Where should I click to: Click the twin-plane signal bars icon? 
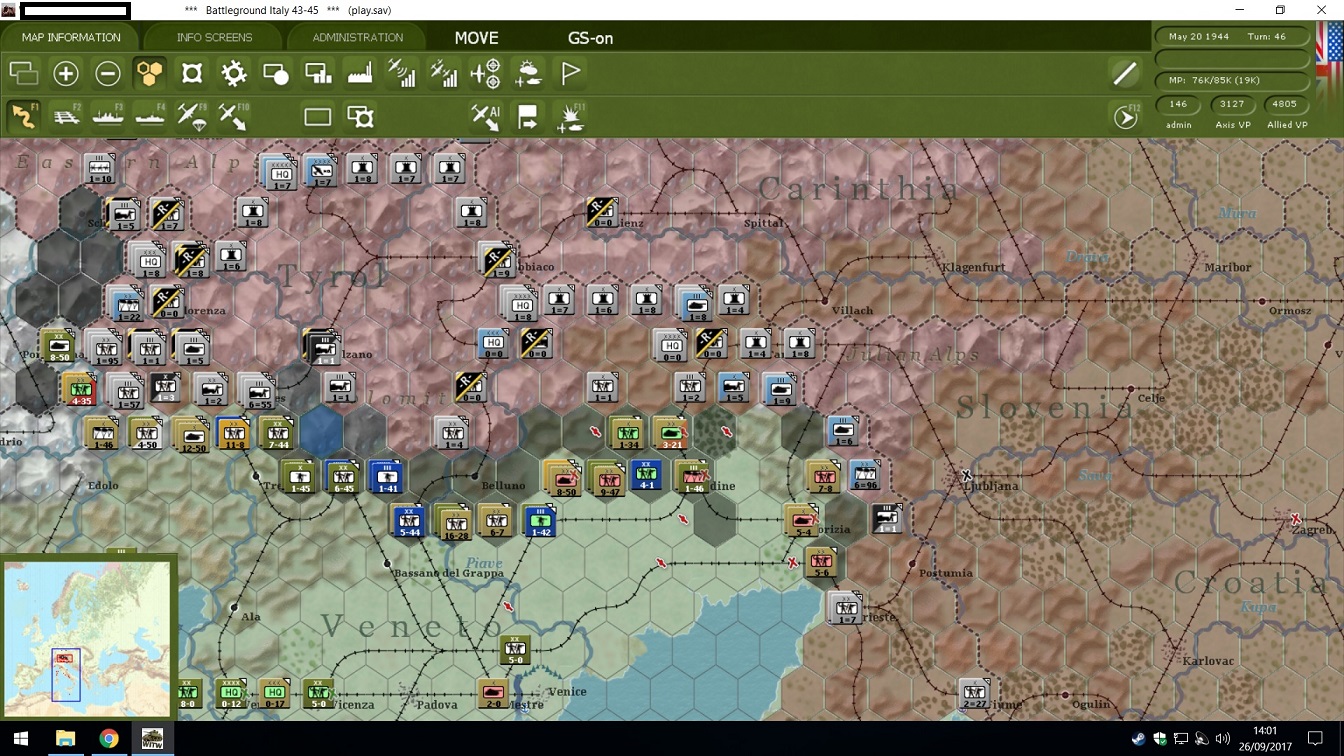[444, 73]
